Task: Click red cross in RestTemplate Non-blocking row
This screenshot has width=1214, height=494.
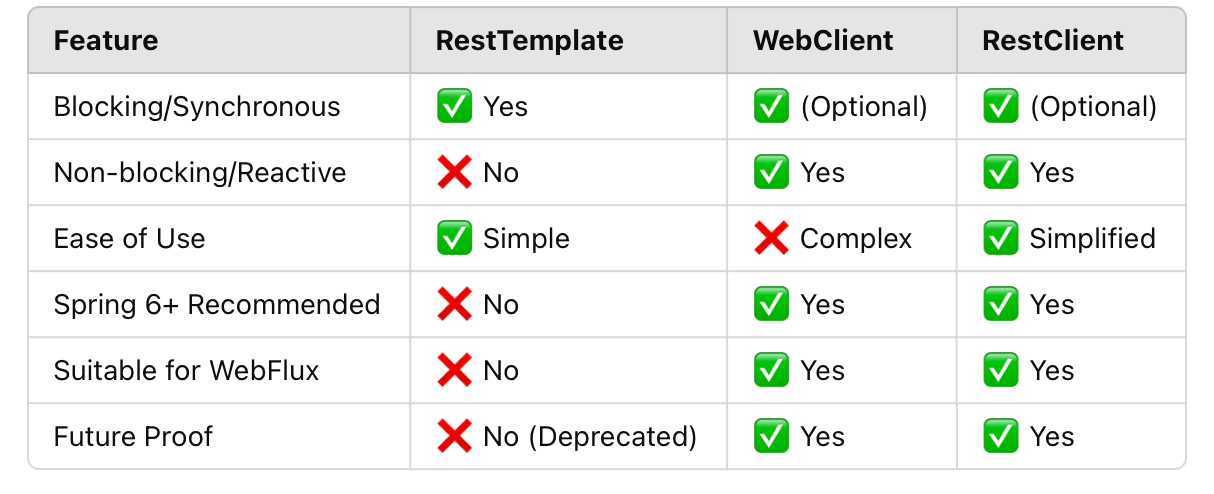Action: [x=454, y=173]
